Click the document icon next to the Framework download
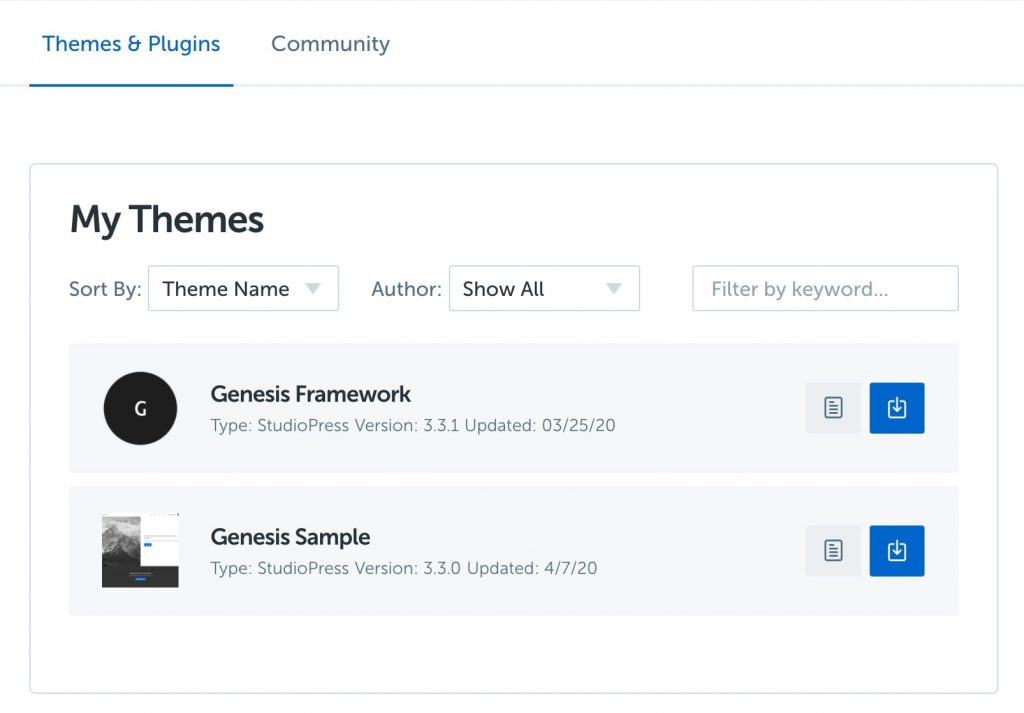1024x713 pixels. [832, 408]
